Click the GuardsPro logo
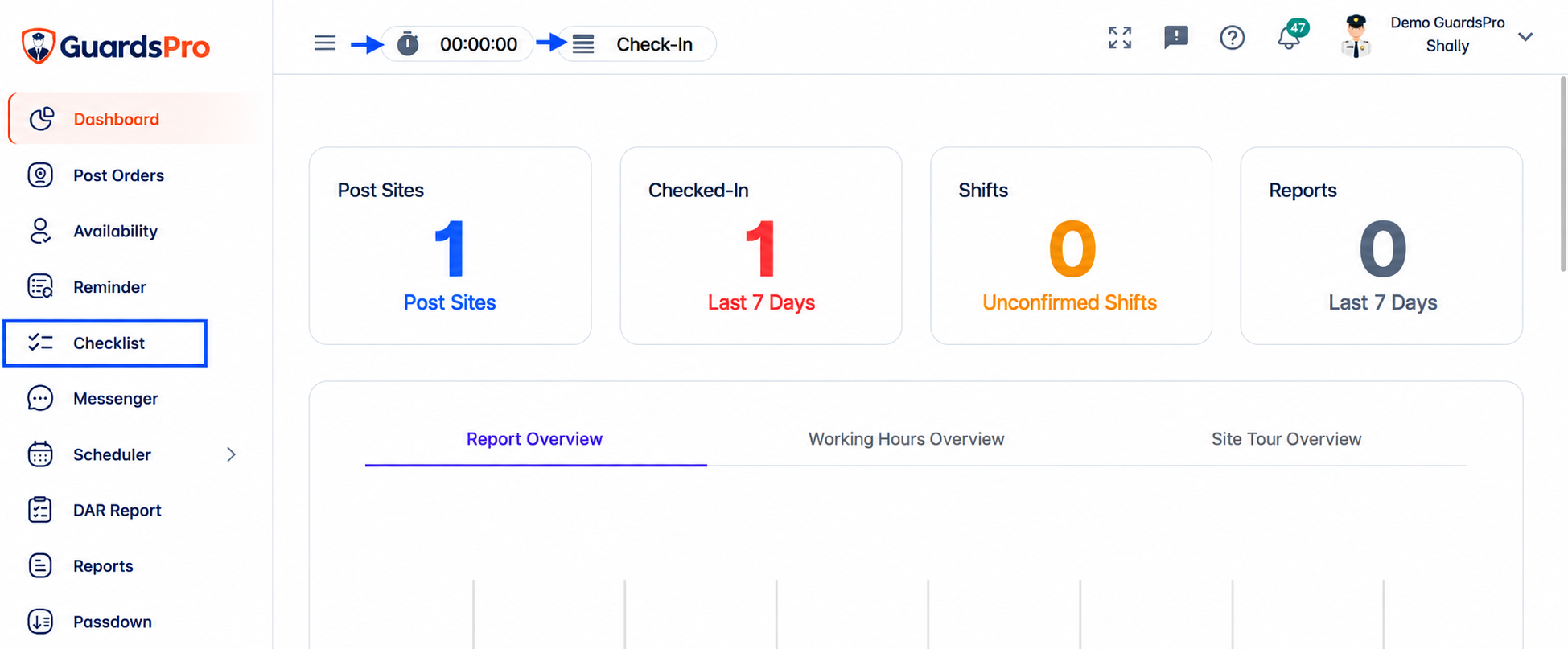 pyautogui.click(x=115, y=46)
